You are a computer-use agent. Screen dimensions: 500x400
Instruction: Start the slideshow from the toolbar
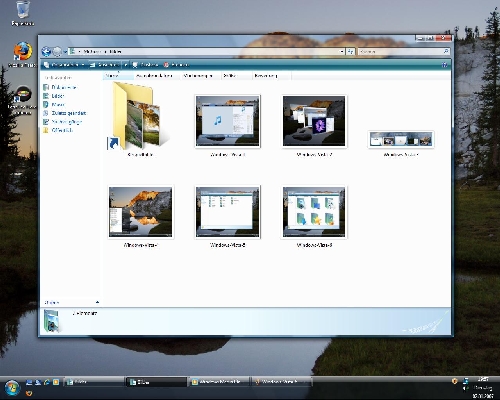[145, 65]
